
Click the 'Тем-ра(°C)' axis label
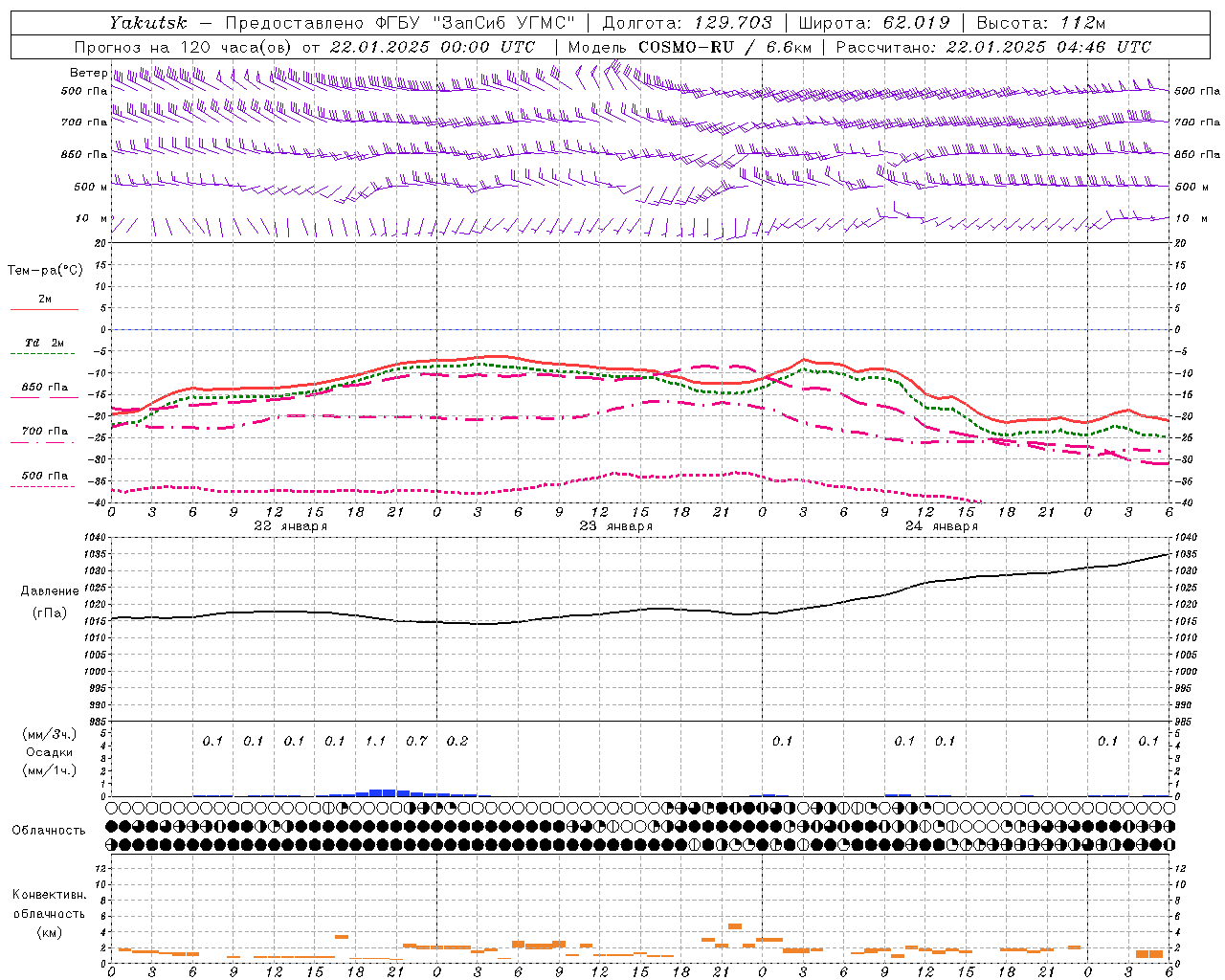pyautogui.click(x=45, y=271)
